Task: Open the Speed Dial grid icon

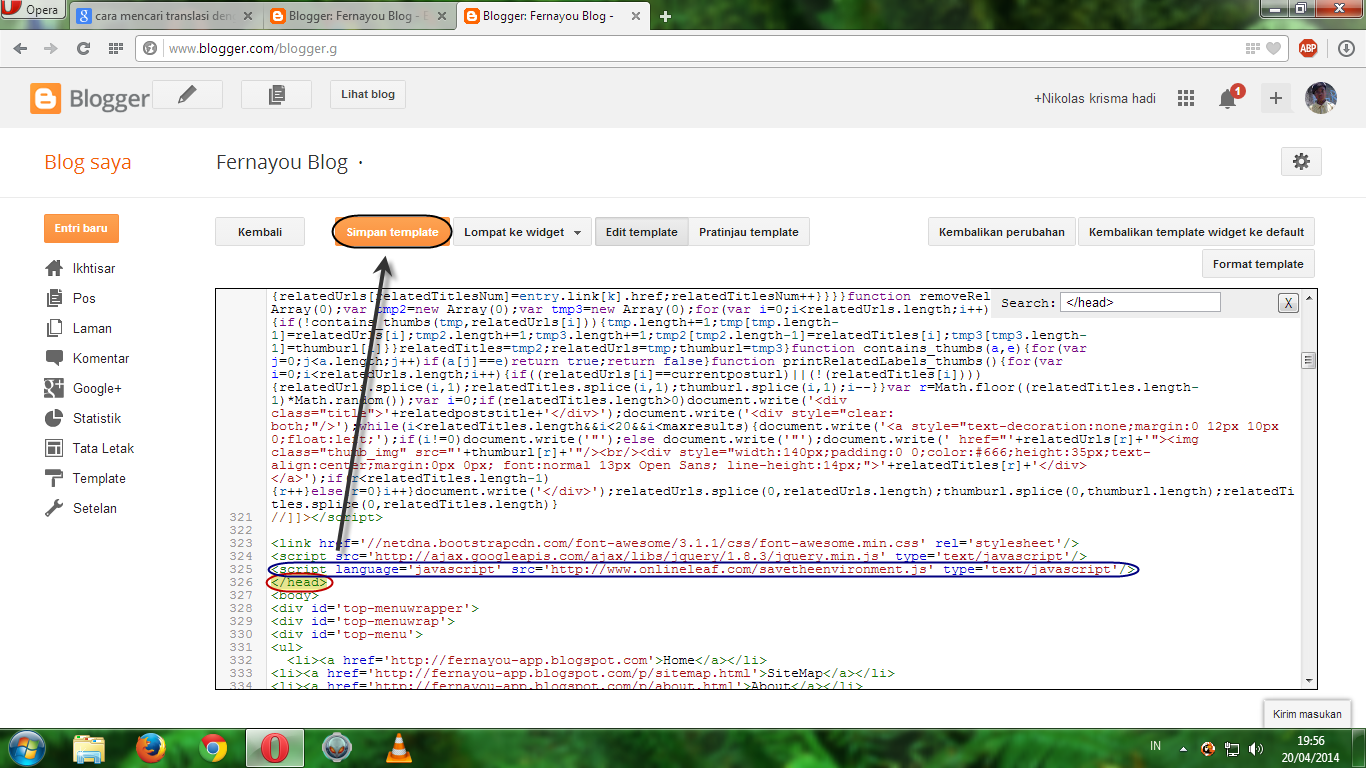Action: pos(116,48)
